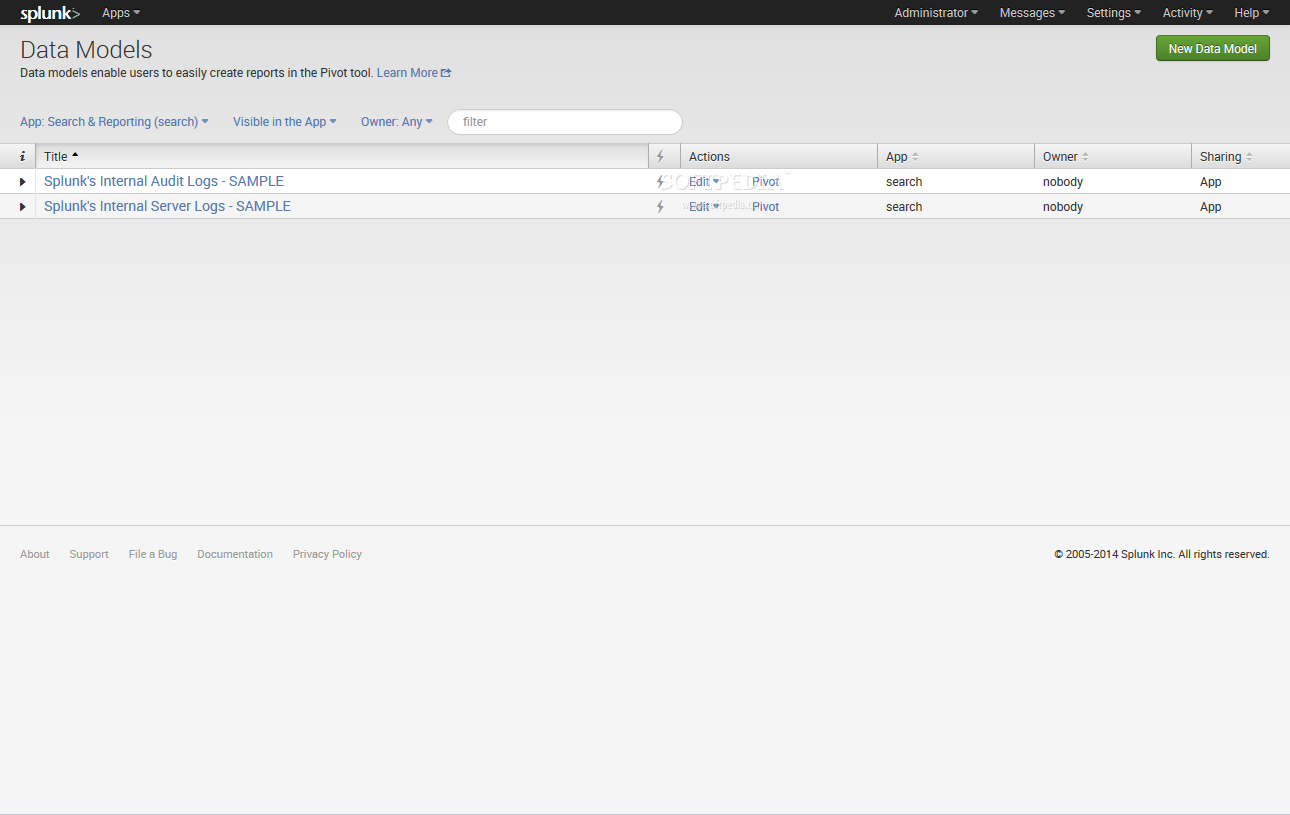The image size is (1290, 815).
Task: Click the Splunk logo
Action: coord(50,13)
